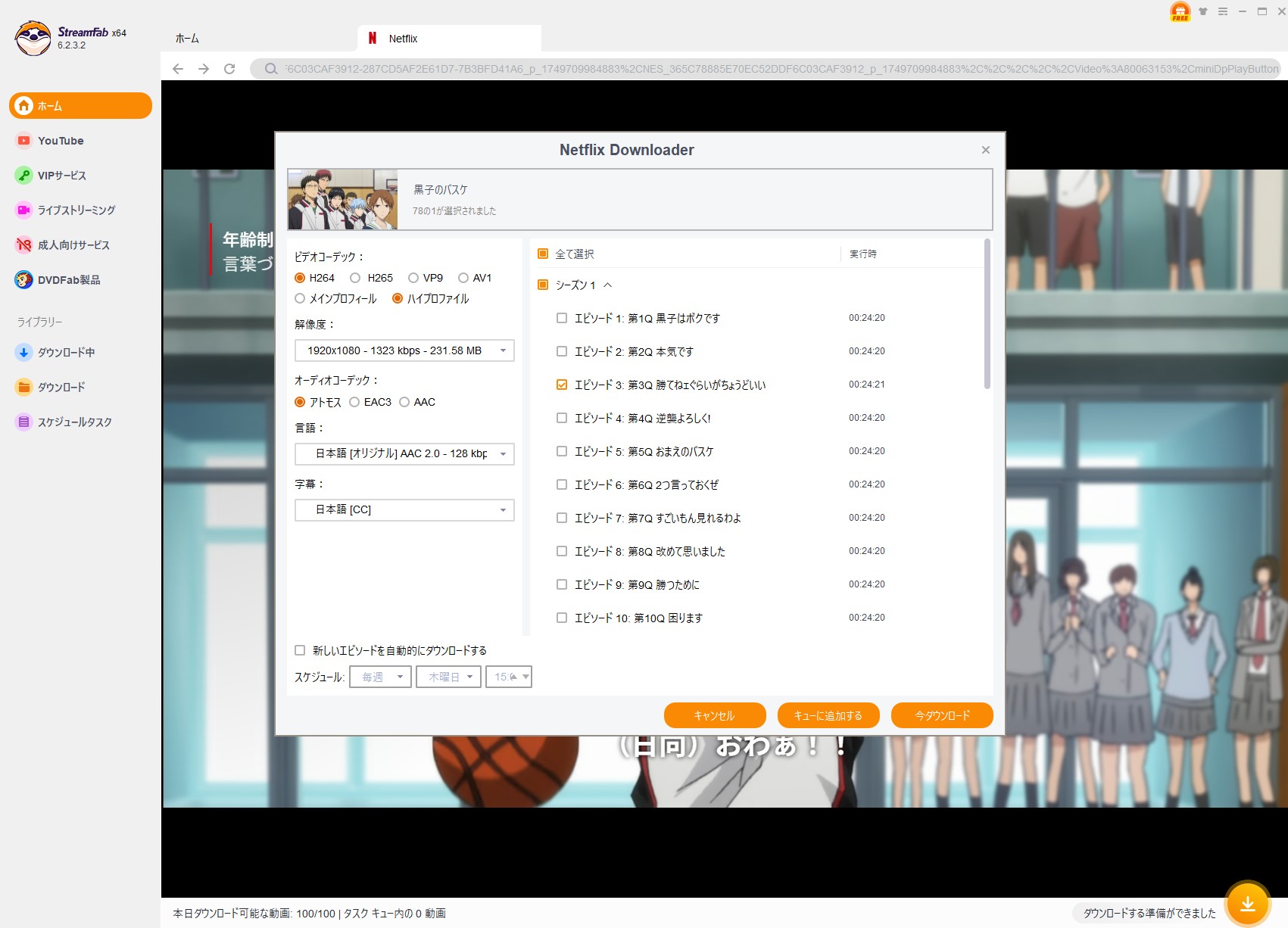Viewport: 1288px width, 928px height.
Task: Click キューに追加する button
Action: pos(828,715)
